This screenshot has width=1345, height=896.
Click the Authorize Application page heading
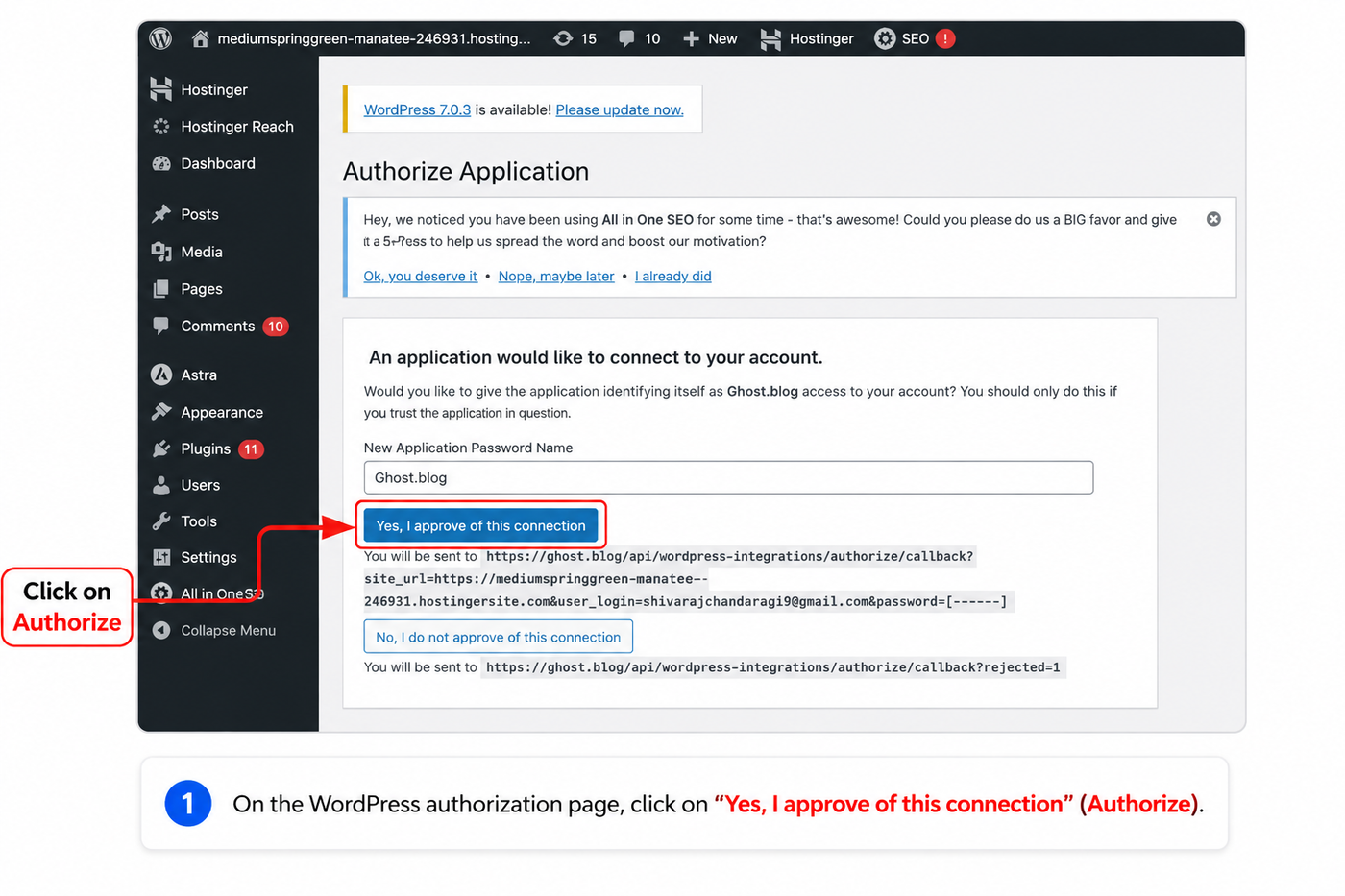466,171
